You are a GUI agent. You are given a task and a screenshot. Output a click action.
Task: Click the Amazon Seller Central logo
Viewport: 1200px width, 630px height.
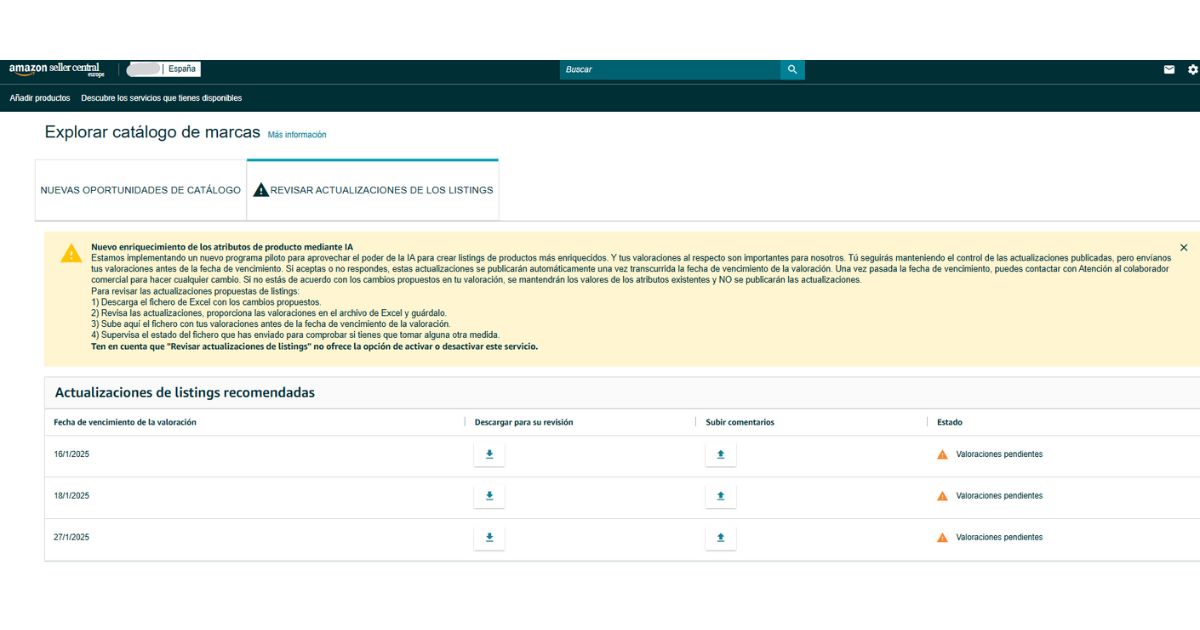click(56, 70)
